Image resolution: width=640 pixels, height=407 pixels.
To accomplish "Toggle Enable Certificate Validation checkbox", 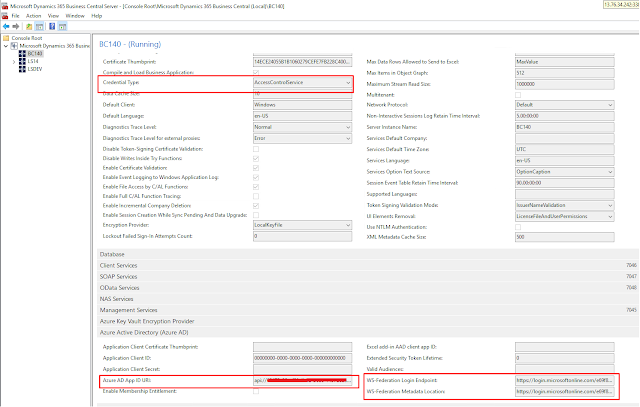I will [x=256, y=168].
